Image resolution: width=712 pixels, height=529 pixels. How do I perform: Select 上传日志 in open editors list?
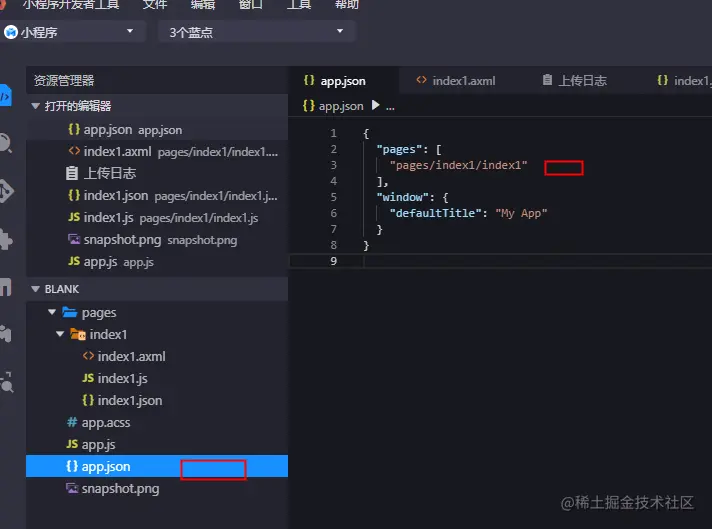click(157, 173)
